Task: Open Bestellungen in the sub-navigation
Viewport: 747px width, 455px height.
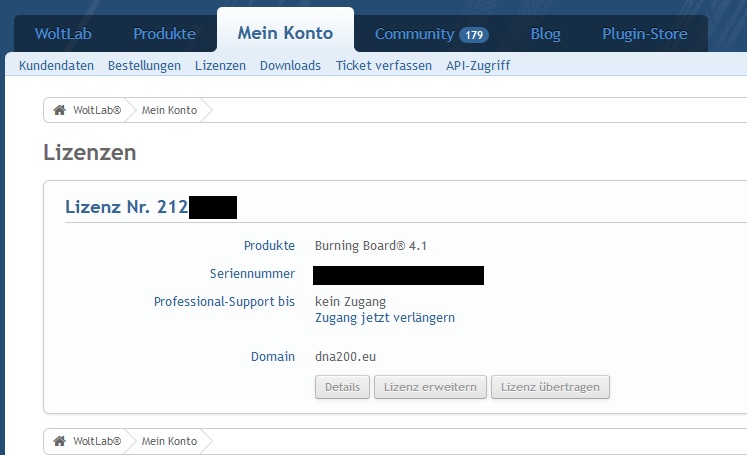Action: [x=144, y=66]
